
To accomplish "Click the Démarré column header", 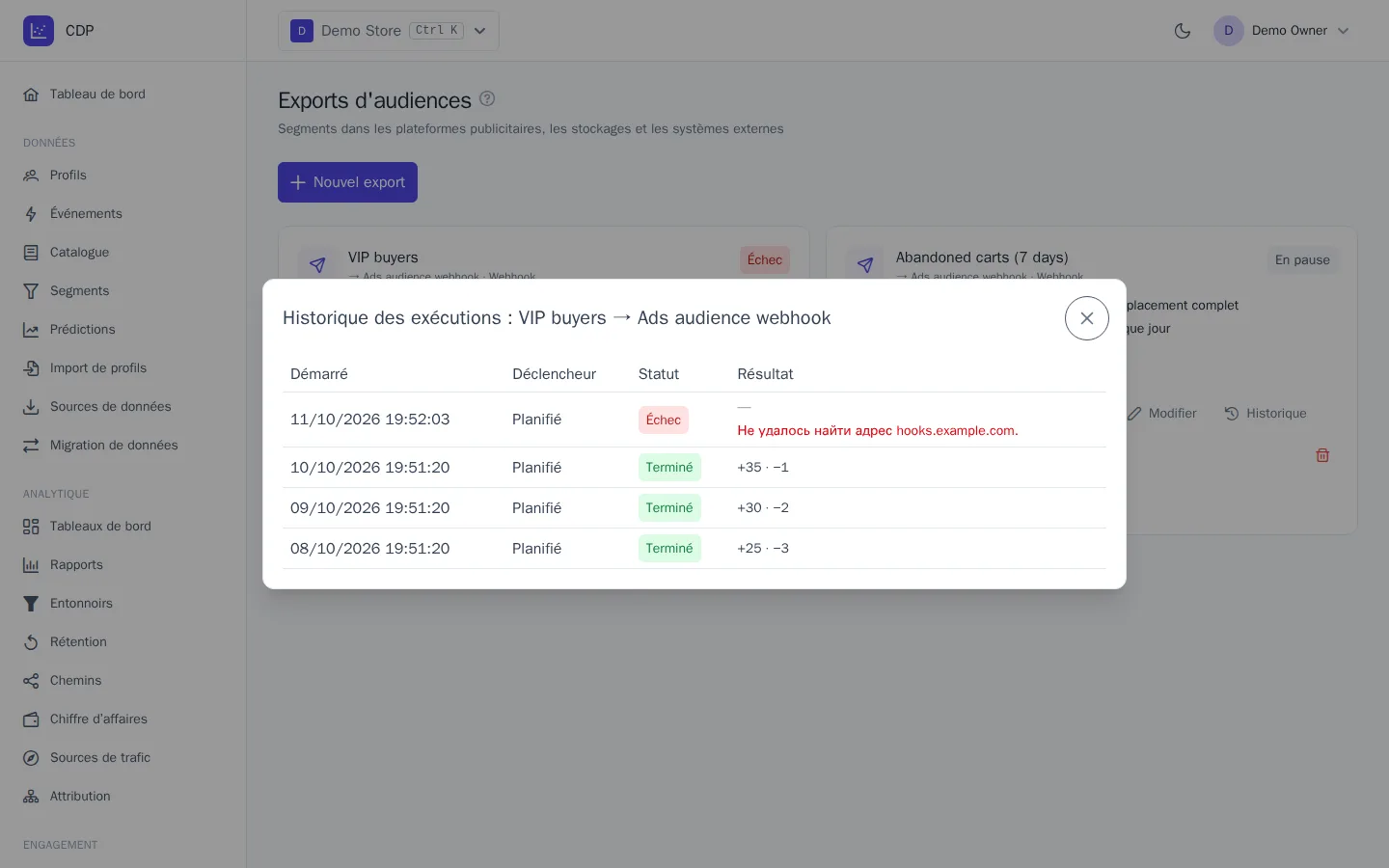I will (319, 374).
